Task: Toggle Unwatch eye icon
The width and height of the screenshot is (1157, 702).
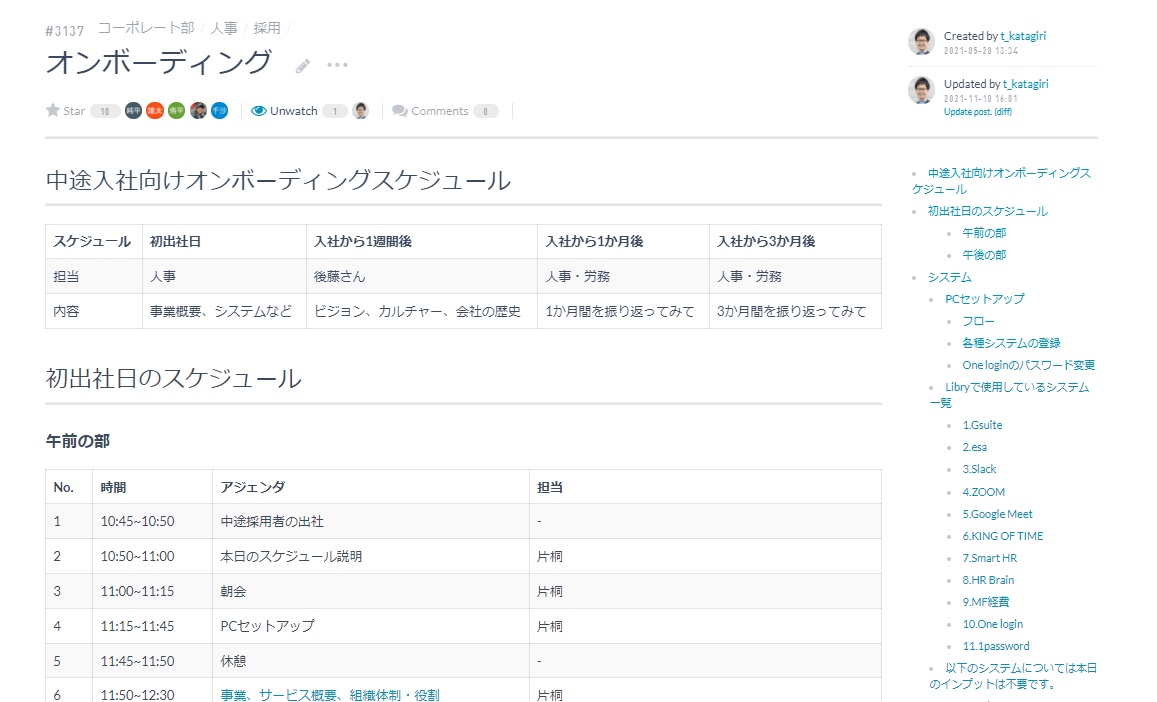Action: (x=258, y=111)
